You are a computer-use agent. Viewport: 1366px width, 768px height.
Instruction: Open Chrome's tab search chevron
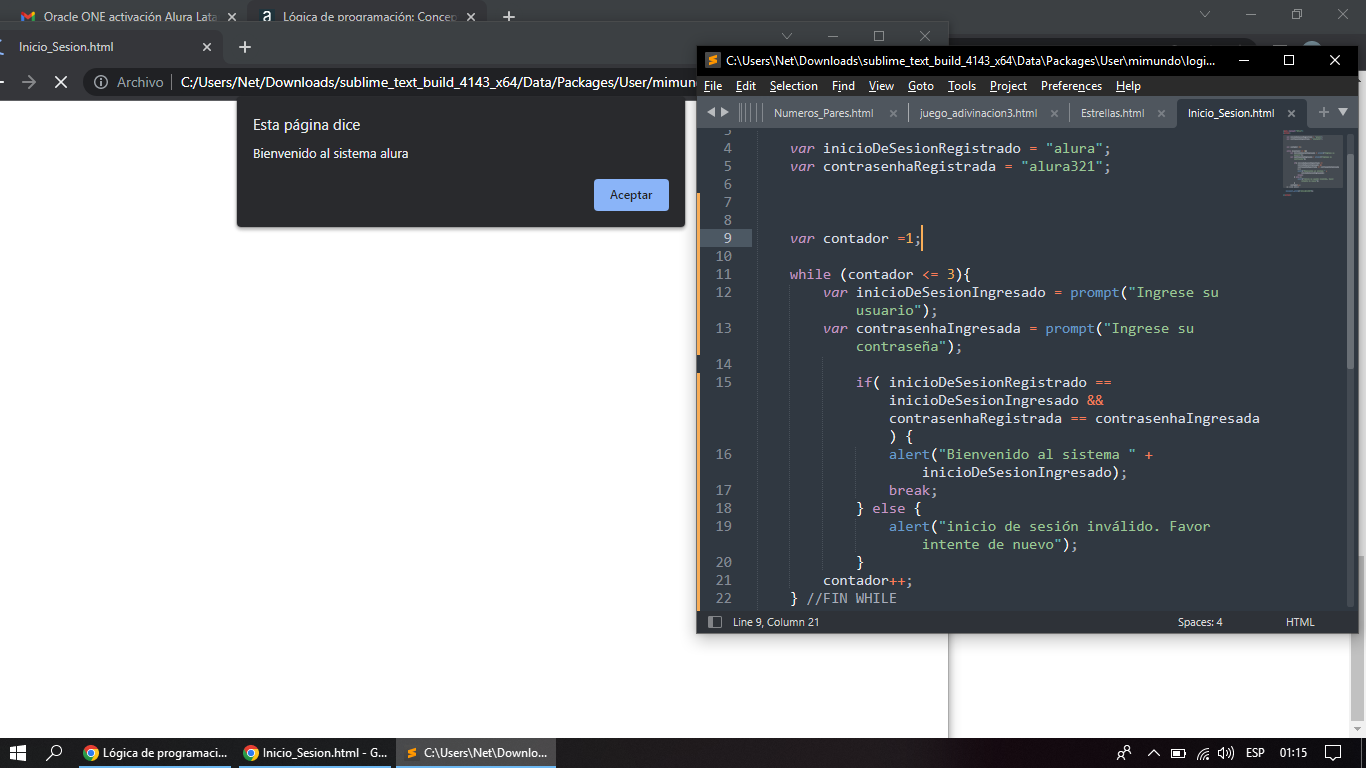[787, 37]
